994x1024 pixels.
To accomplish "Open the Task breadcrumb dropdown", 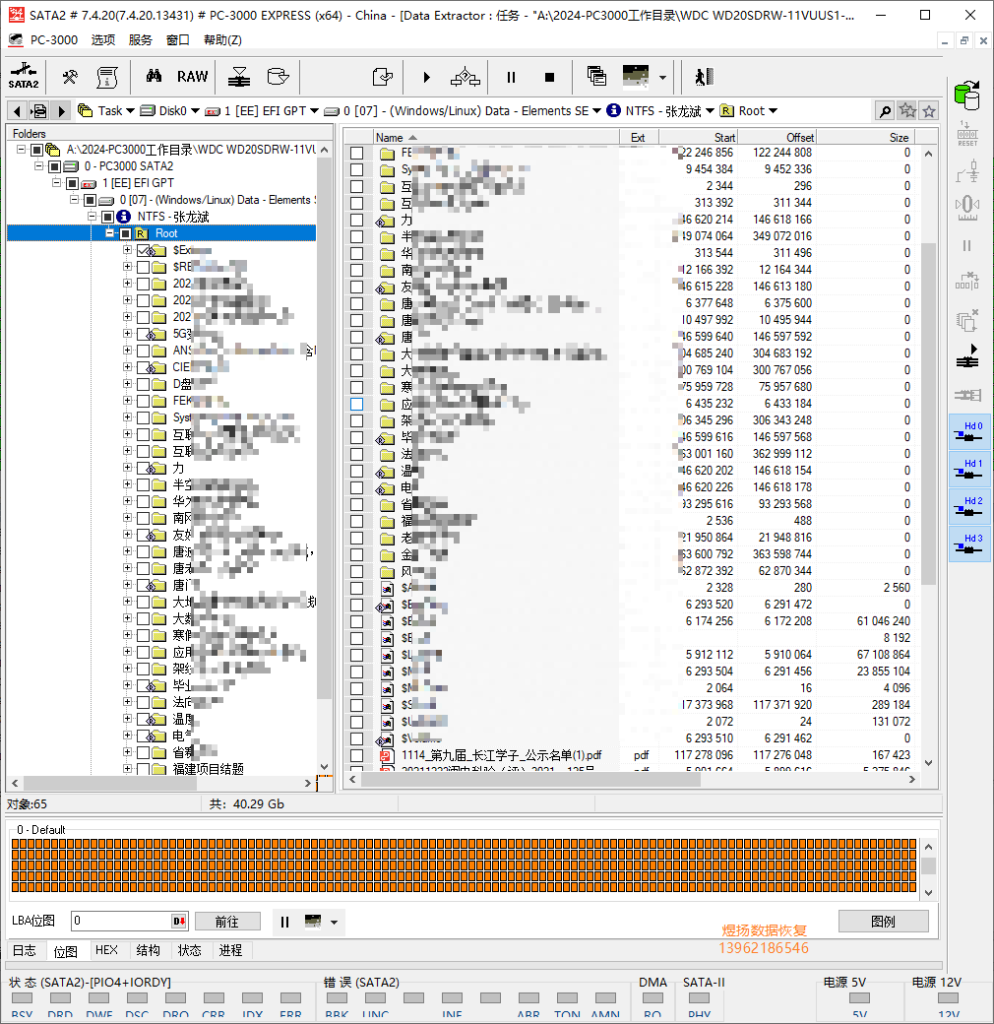I will click(x=130, y=111).
